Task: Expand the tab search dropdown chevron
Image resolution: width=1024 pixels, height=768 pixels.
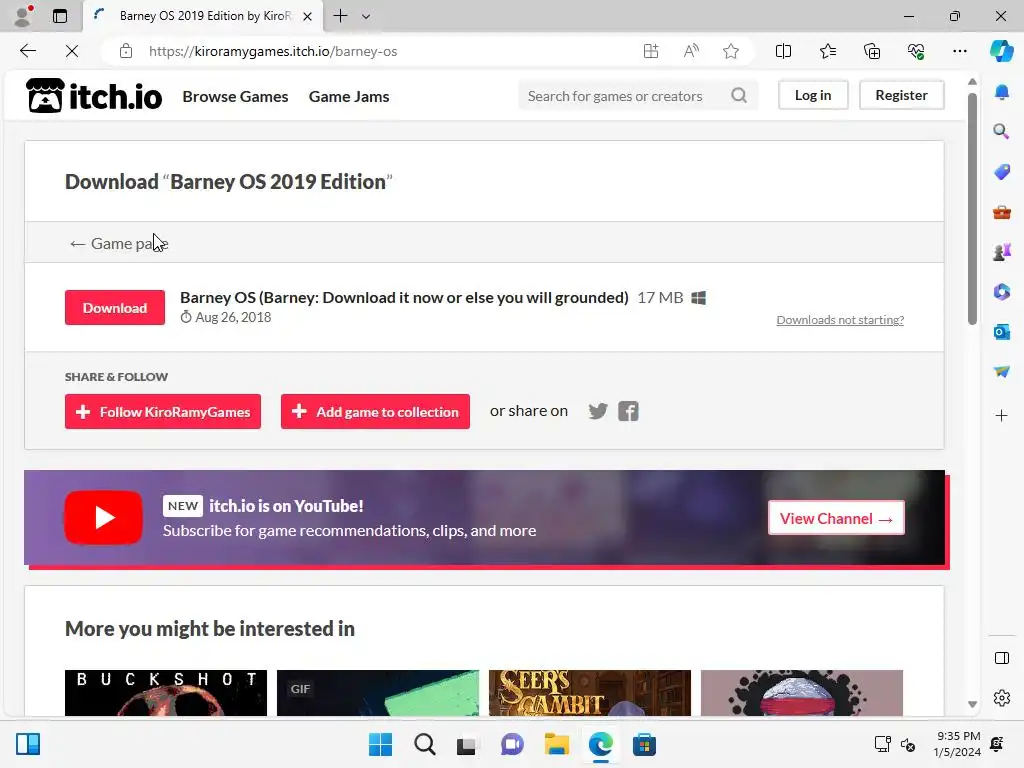Action: [x=366, y=16]
